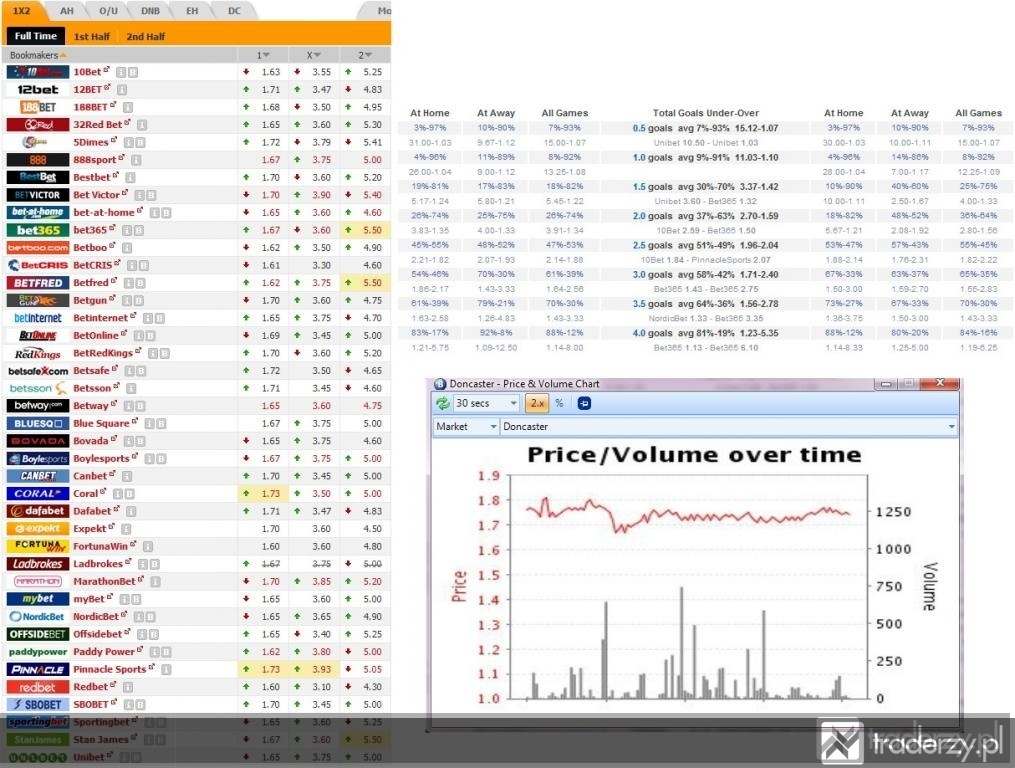Click the Price/Volume over time chart title
1015x768 pixels.
(694, 455)
